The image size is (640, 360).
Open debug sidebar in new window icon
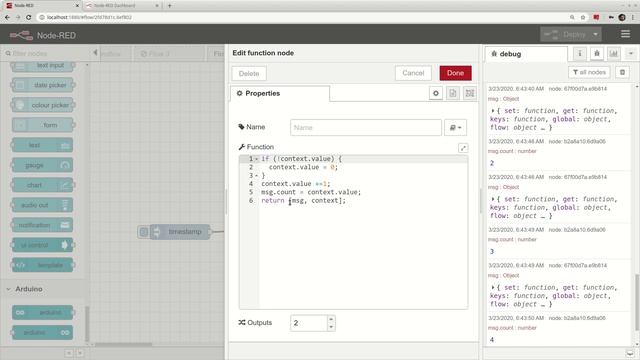(x=630, y=353)
